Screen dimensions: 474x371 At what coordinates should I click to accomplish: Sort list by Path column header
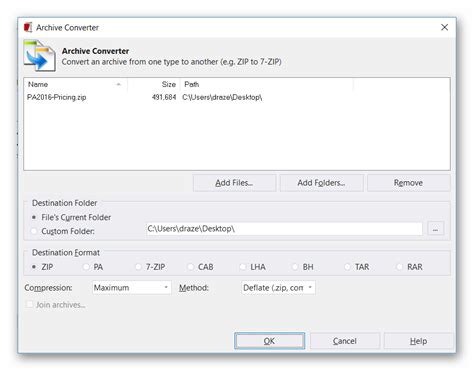coord(267,84)
